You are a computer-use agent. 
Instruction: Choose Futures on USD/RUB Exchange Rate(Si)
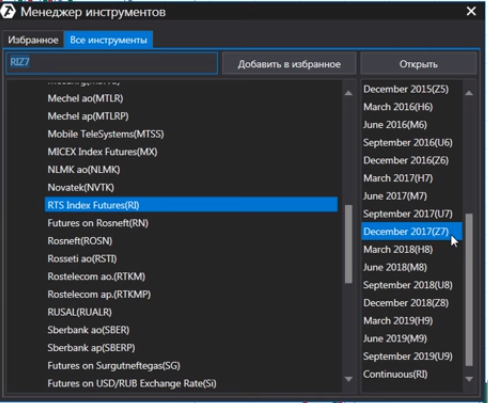[132, 383]
